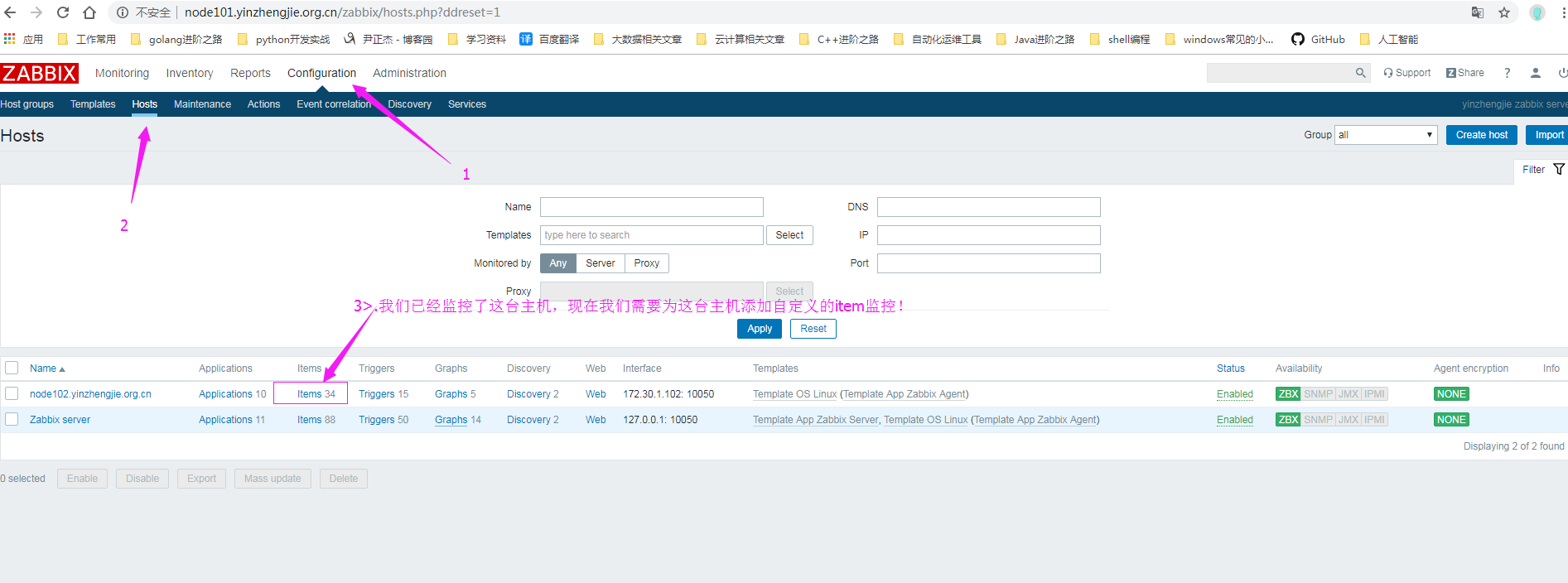Click the IP filter field
Screen dimensions: 1568x583
(989, 235)
